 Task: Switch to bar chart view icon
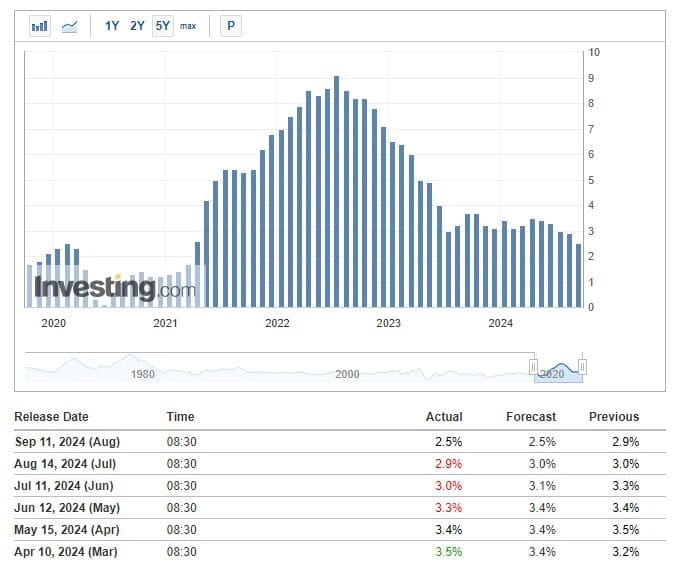pos(40,26)
